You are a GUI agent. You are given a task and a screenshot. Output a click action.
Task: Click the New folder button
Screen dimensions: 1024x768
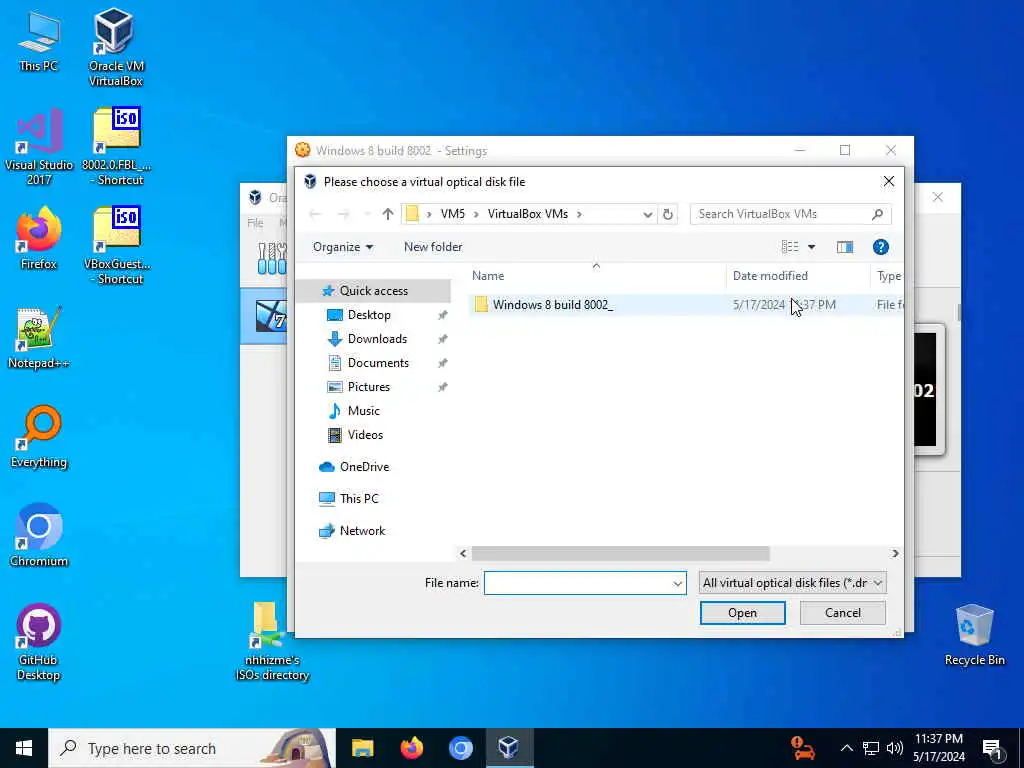[433, 247]
